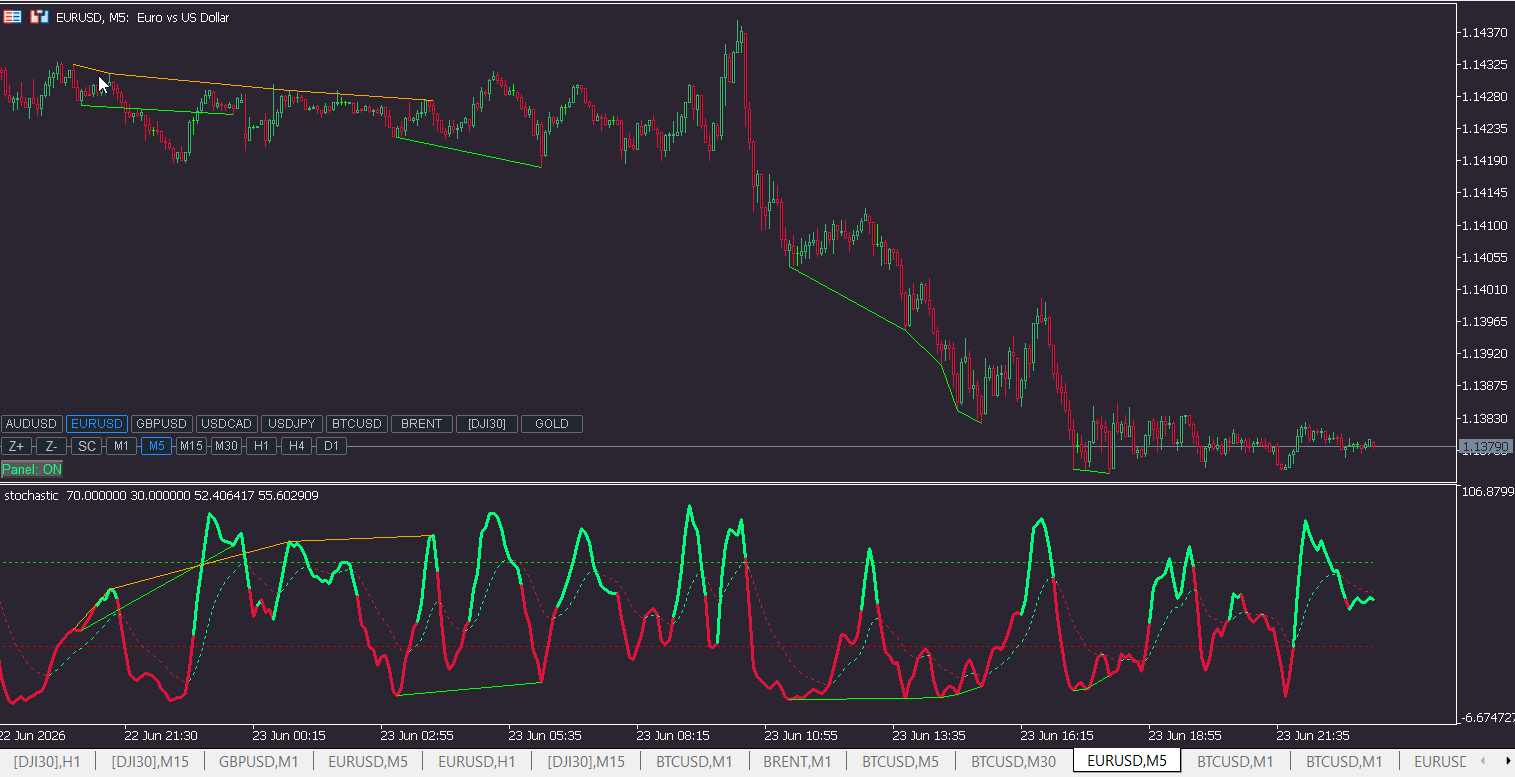1515x777 pixels.
Task: Switch symbol to GBPUSD
Action: [162, 424]
